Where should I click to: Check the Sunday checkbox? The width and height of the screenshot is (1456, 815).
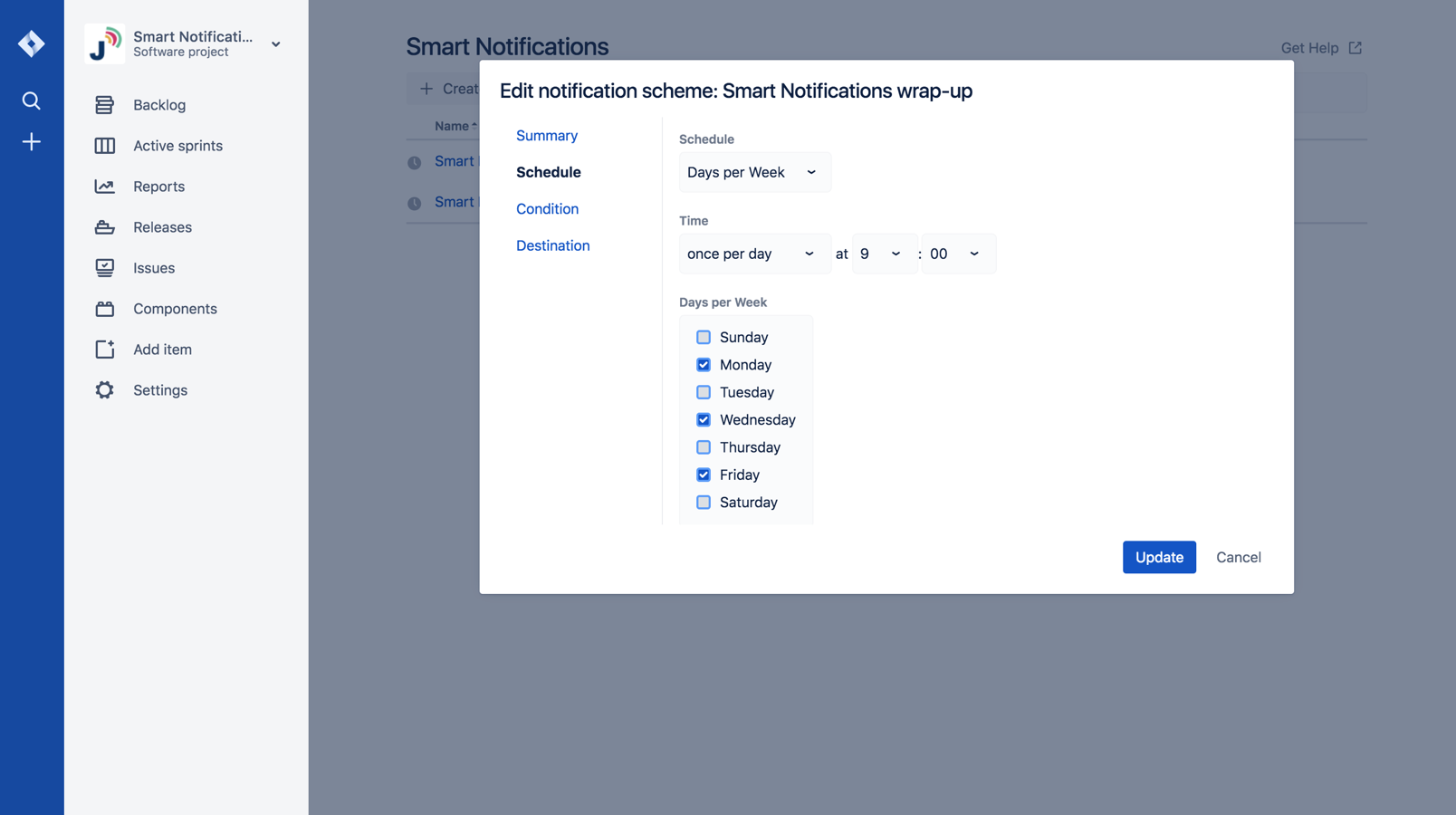(x=704, y=338)
